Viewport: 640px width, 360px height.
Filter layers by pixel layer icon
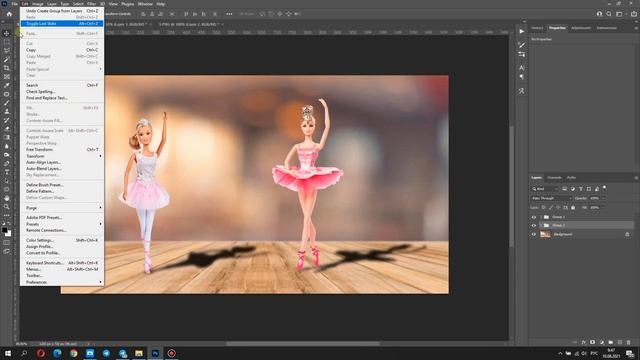(x=564, y=189)
